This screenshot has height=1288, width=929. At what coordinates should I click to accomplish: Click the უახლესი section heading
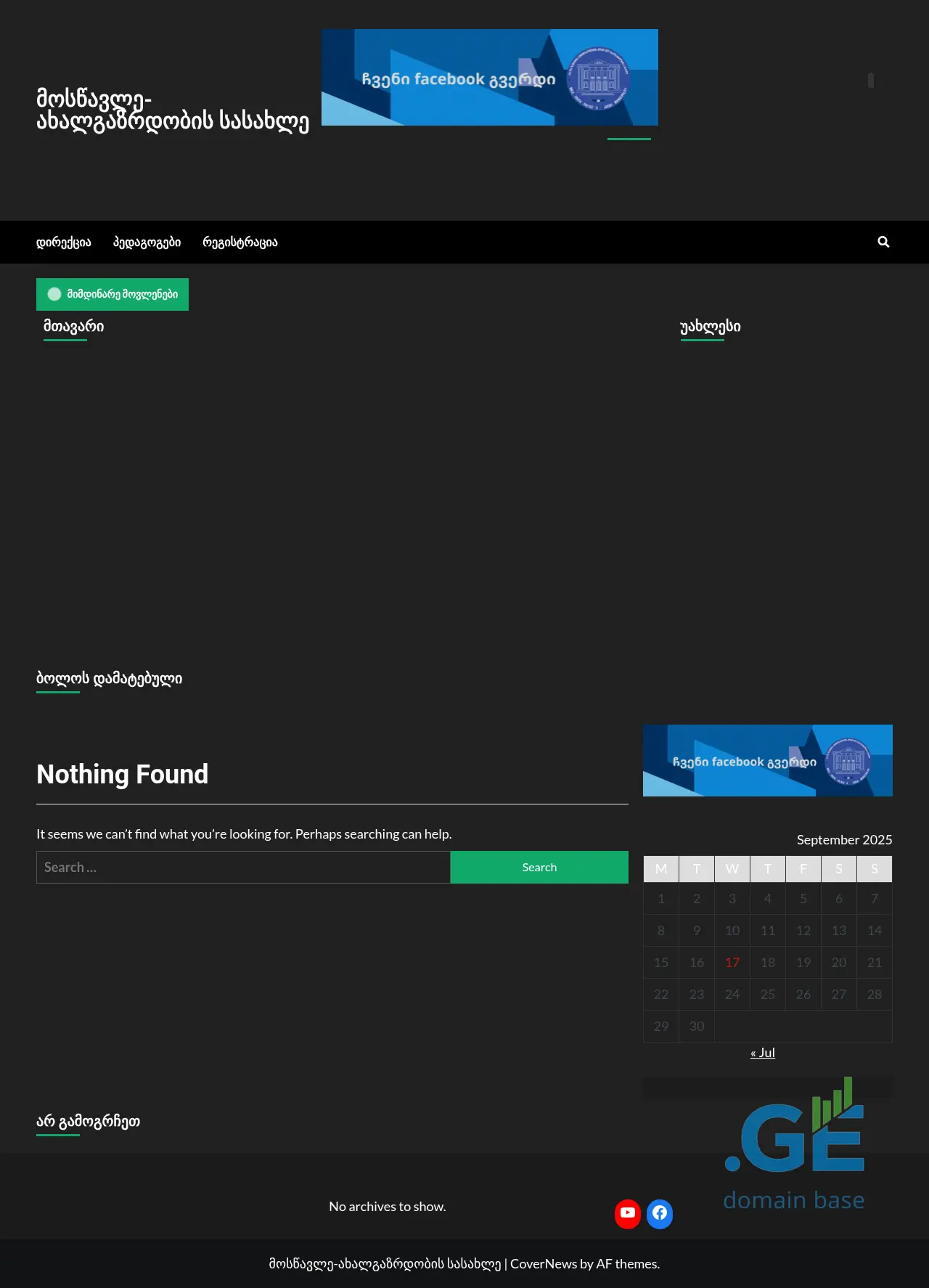click(x=710, y=327)
